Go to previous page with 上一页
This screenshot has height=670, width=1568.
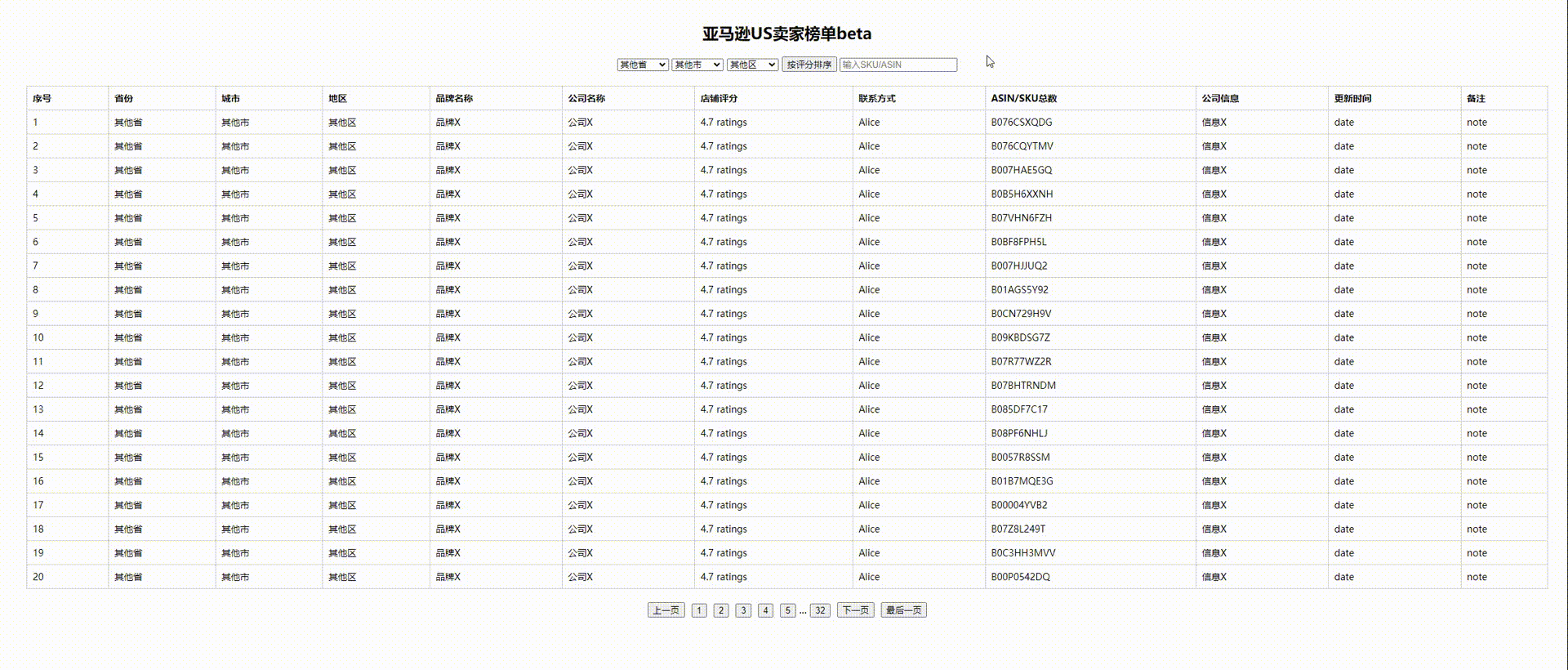tap(666, 610)
